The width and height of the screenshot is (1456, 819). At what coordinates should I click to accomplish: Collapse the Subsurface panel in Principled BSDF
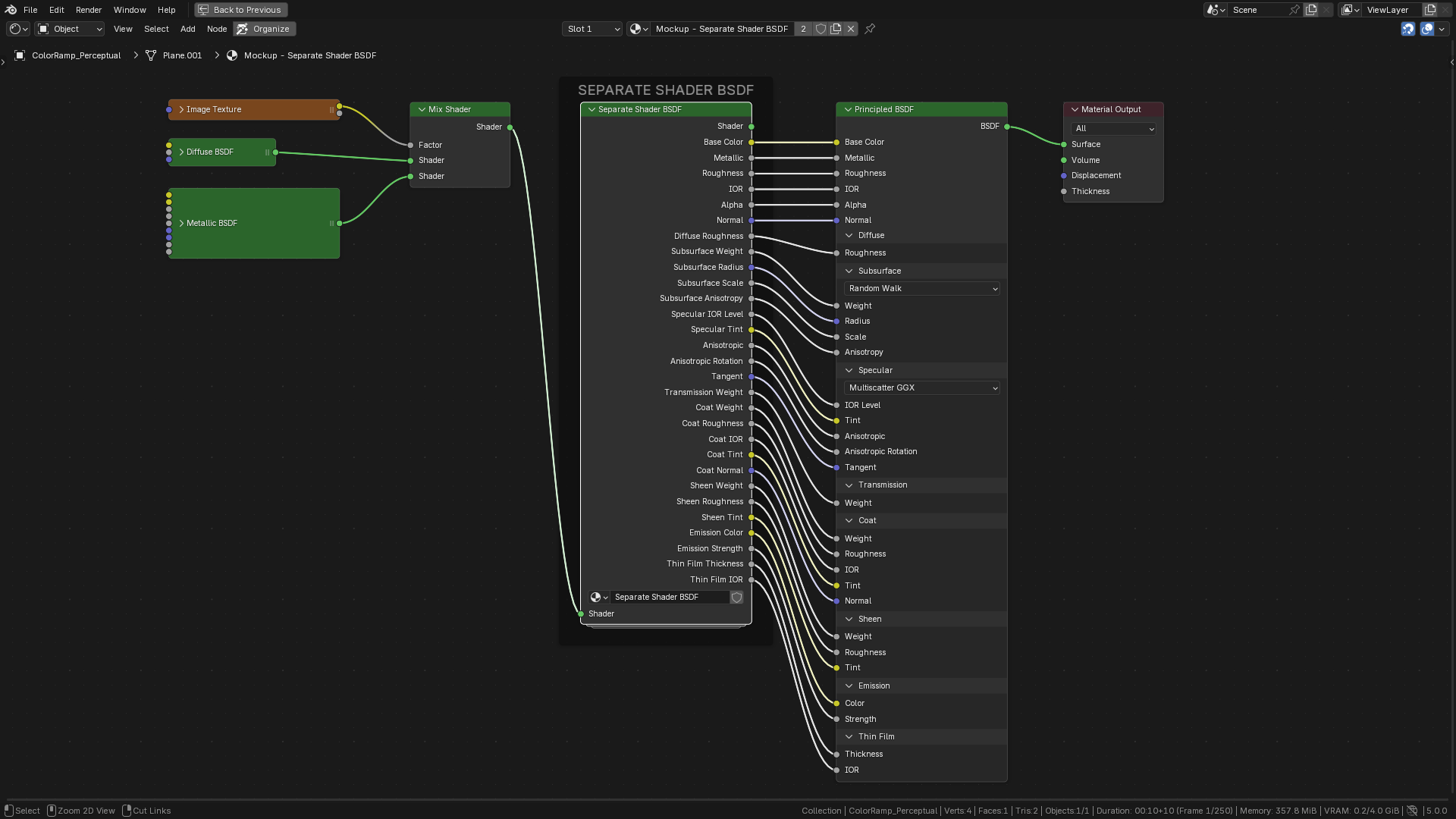coord(849,271)
